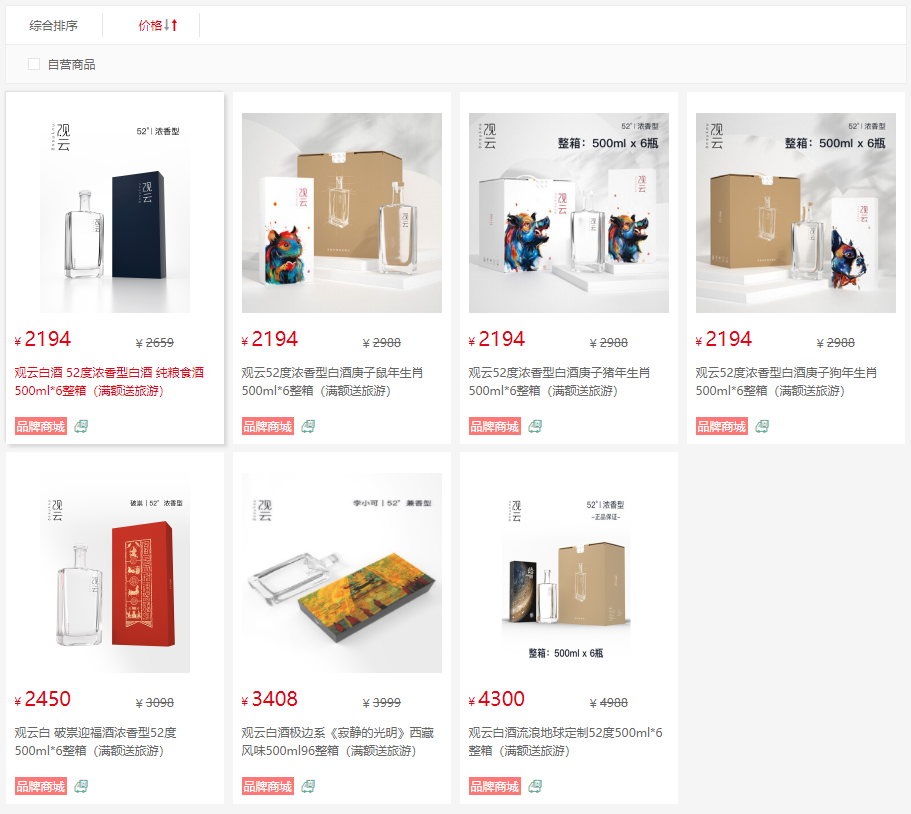Click delivery truck icon under 寂静的光明 product
The height and width of the screenshot is (814, 911).
[308, 786]
